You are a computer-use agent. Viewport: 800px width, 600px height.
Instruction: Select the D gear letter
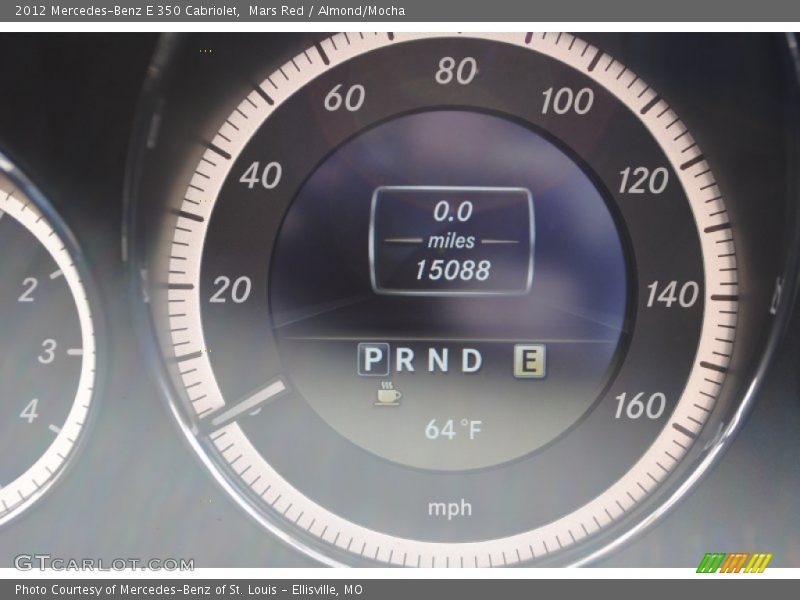click(x=472, y=360)
